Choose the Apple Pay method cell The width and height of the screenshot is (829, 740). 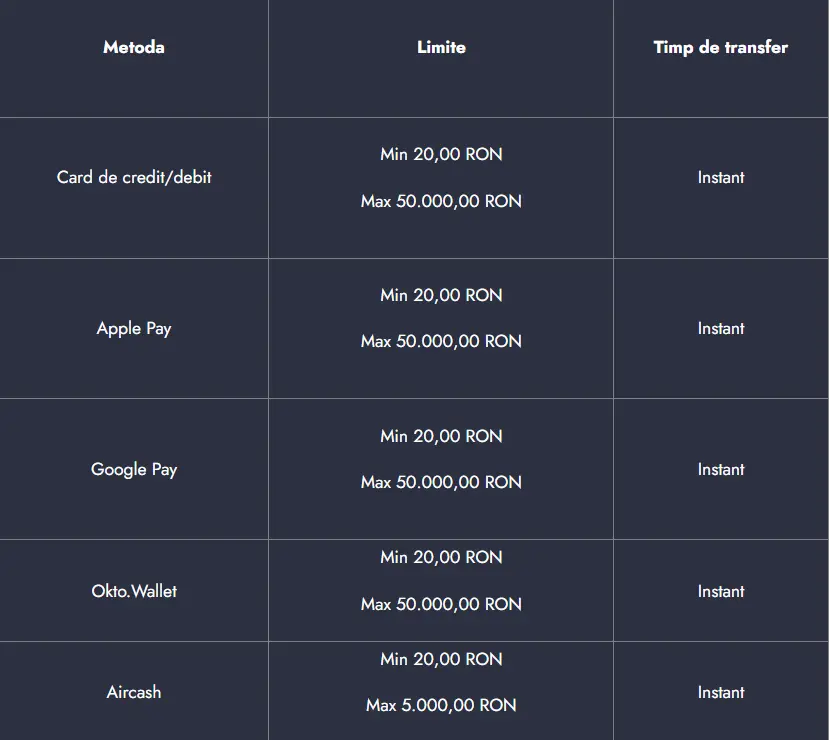134,328
